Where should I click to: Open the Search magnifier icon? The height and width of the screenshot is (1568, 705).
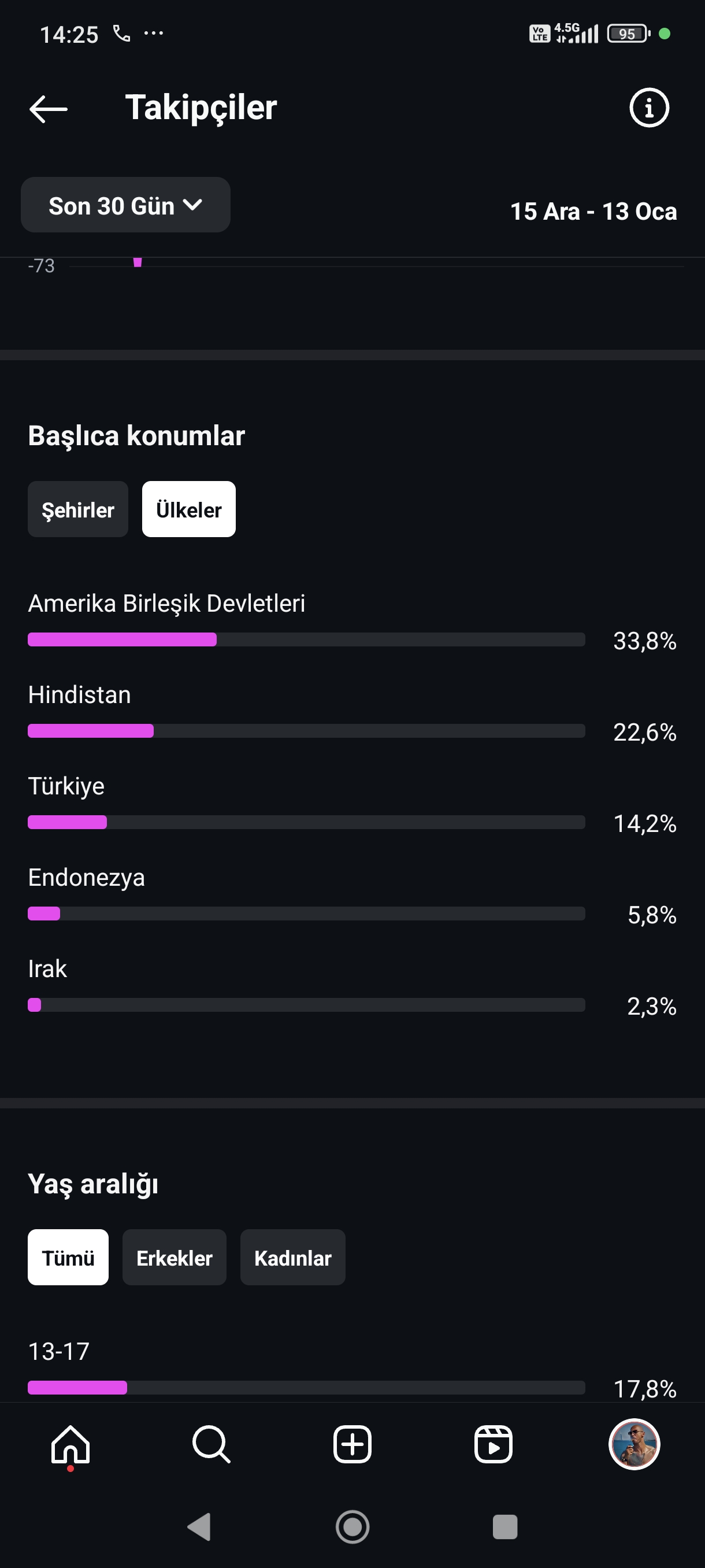point(211,1444)
